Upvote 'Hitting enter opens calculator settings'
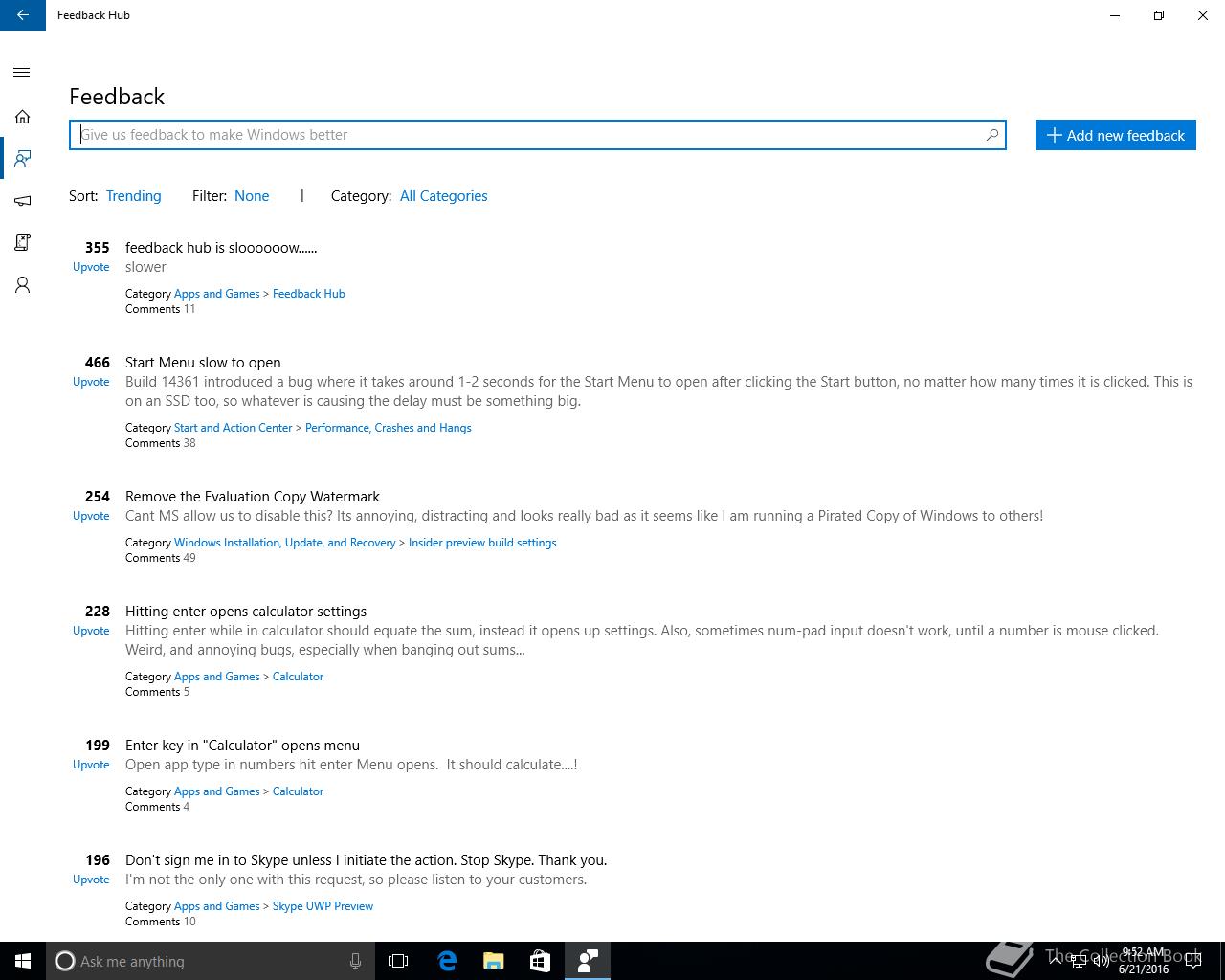The height and width of the screenshot is (980, 1225). (91, 631)
